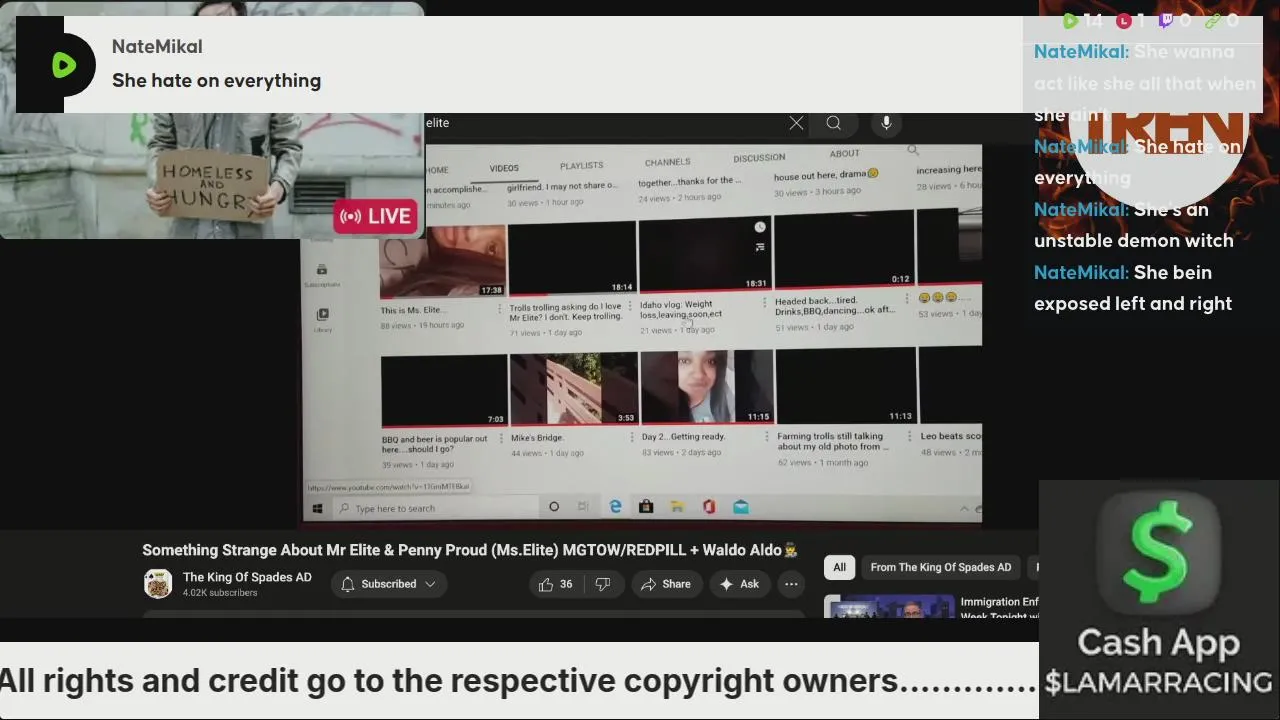Open 'Idaho vlog: Weight loss' video title
The height and width of the screenshot is (720, 1280).
681,309
